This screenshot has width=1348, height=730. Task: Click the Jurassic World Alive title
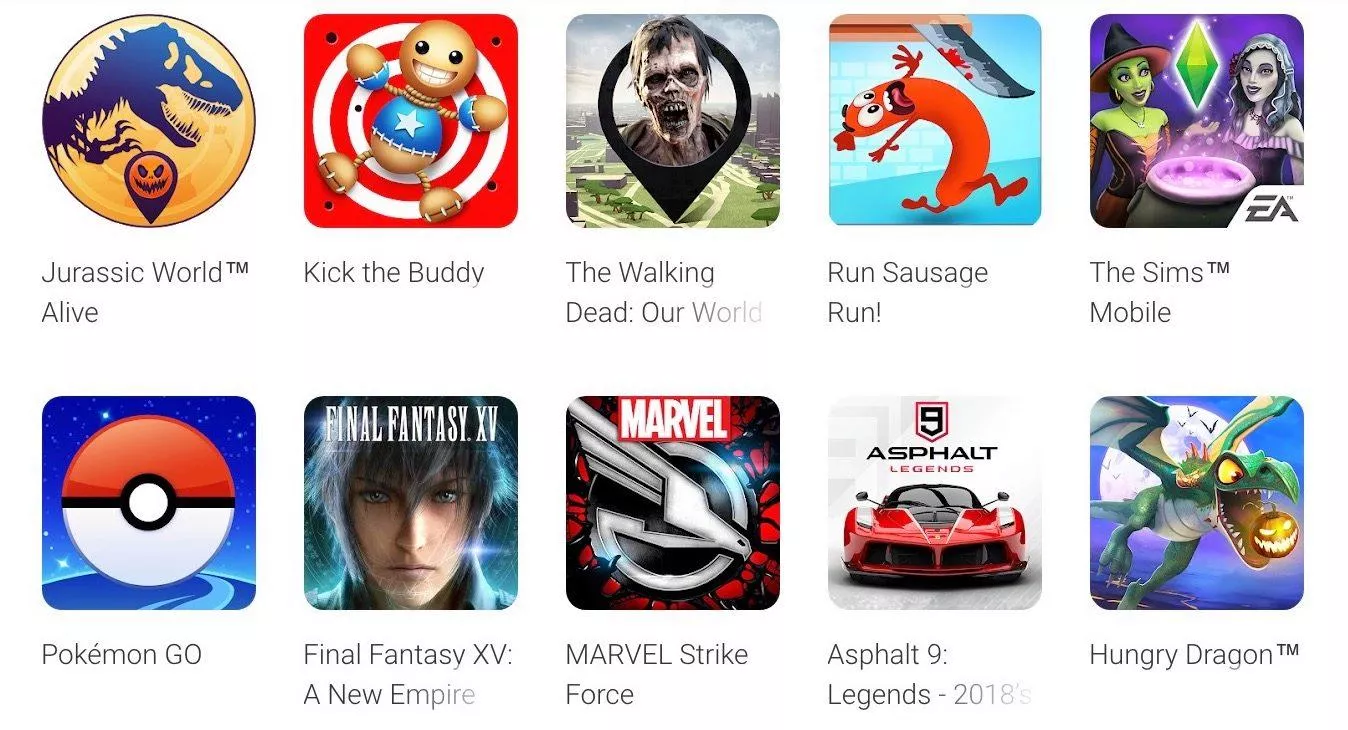pyautogui.click(x=145, y=292)
